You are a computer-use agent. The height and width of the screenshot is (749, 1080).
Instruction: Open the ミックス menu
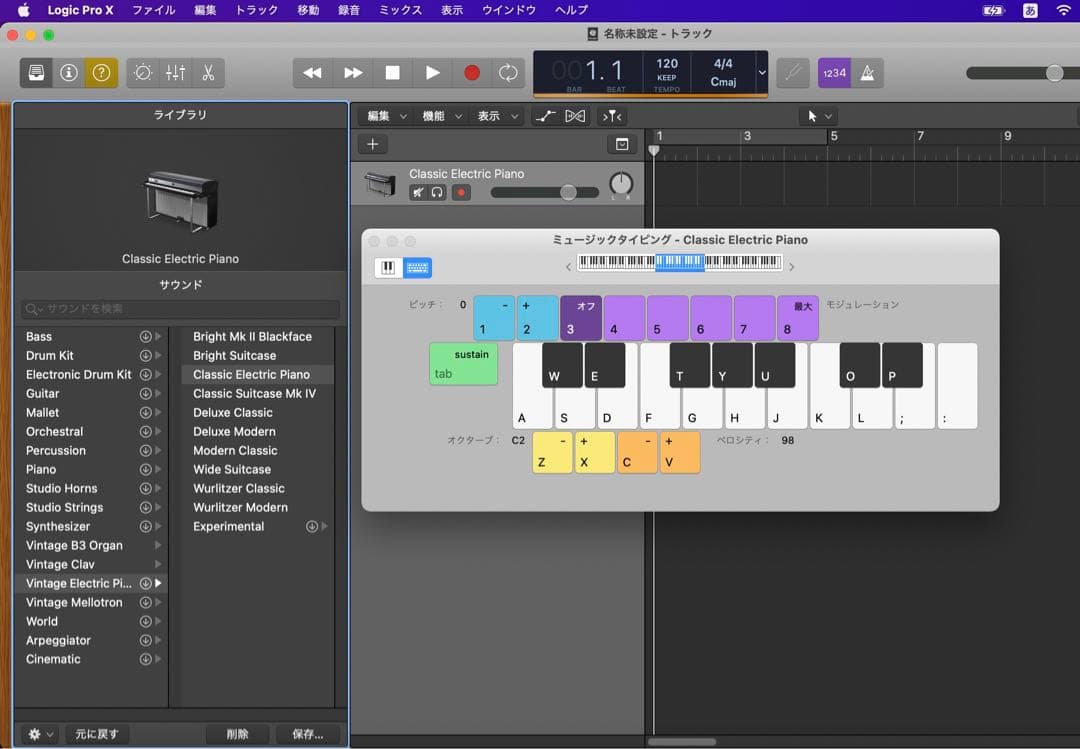point(400,10)
